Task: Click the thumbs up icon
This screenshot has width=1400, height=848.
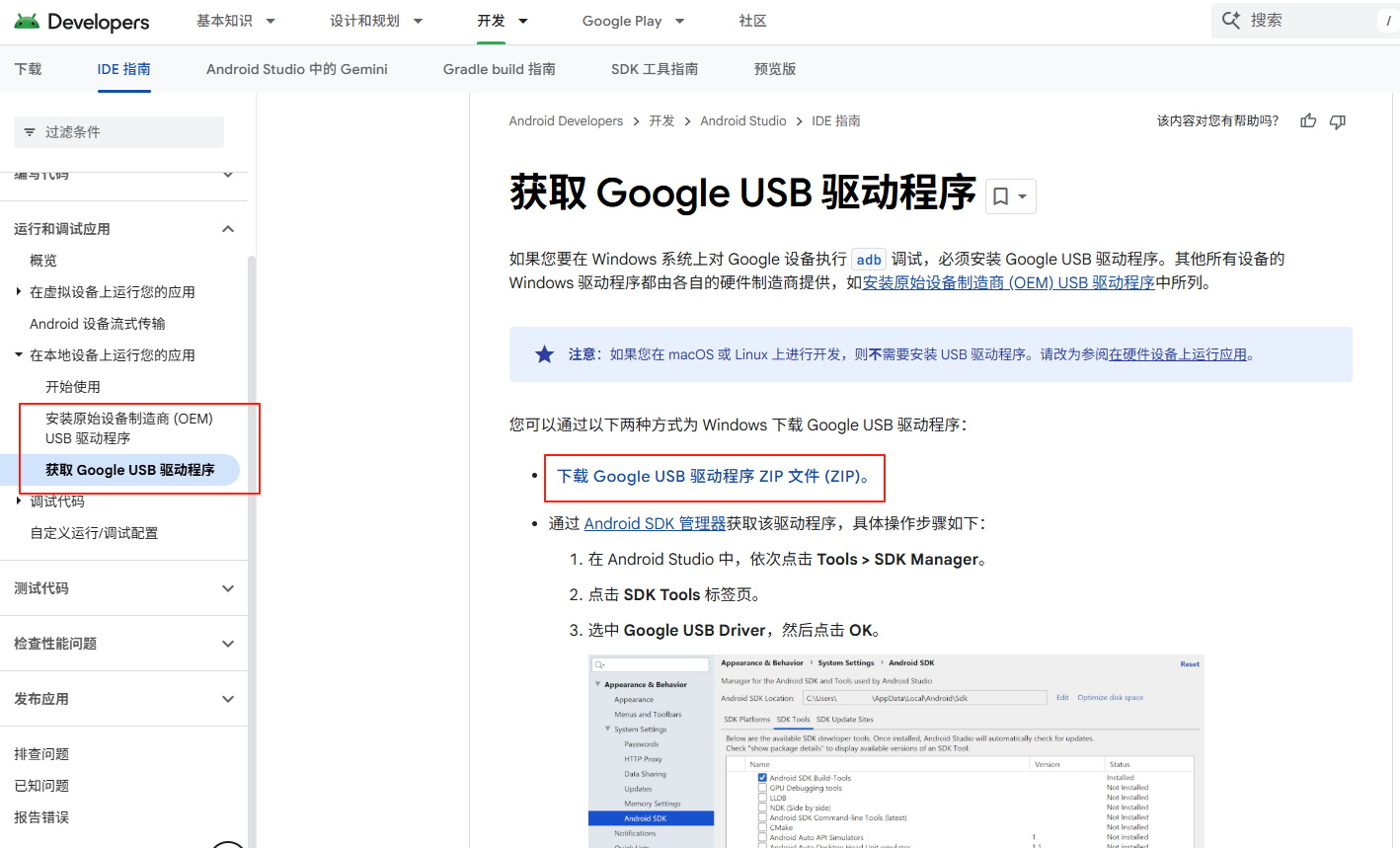Action: (x=1308, y=120)
